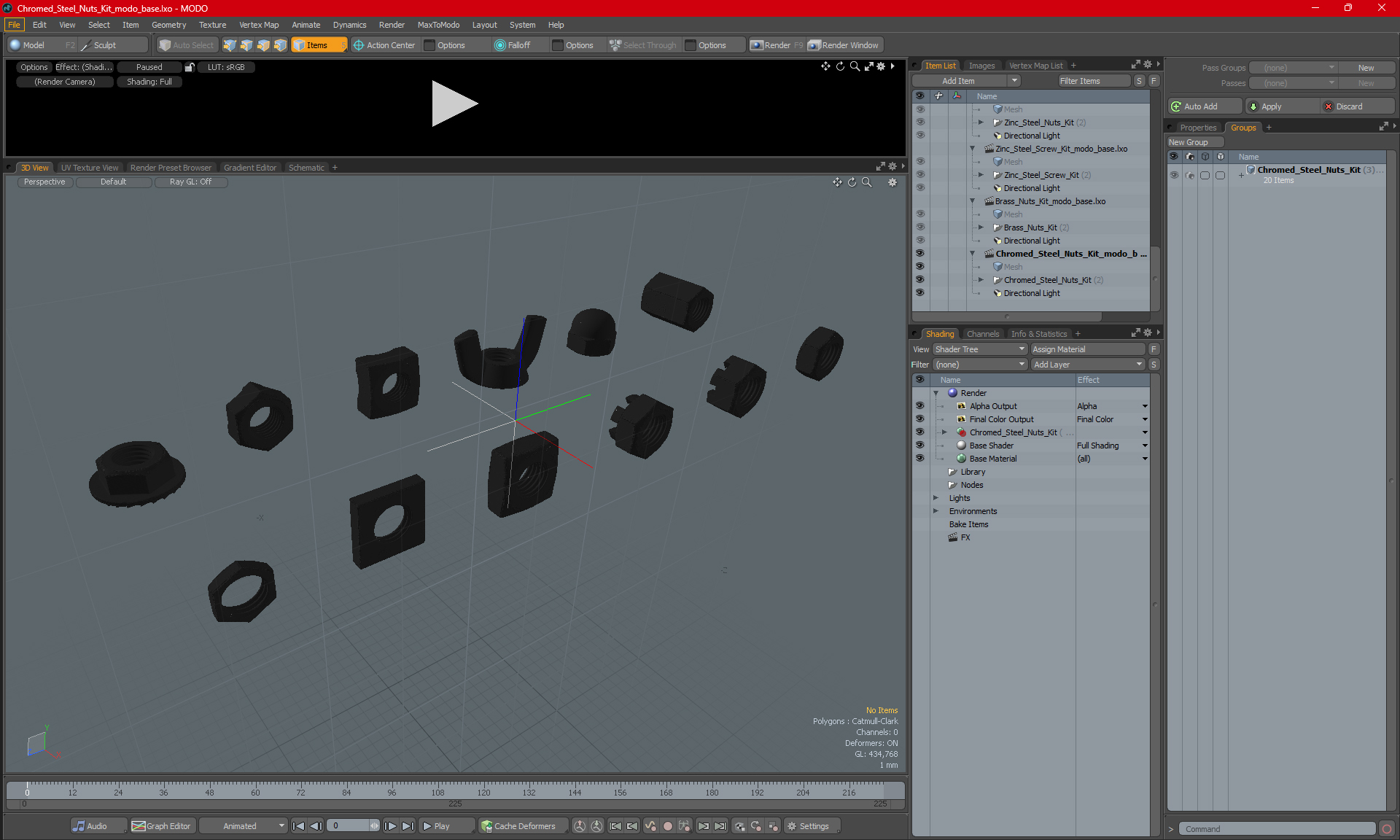Click the Item List panel gear icon

pos(1148,65)
